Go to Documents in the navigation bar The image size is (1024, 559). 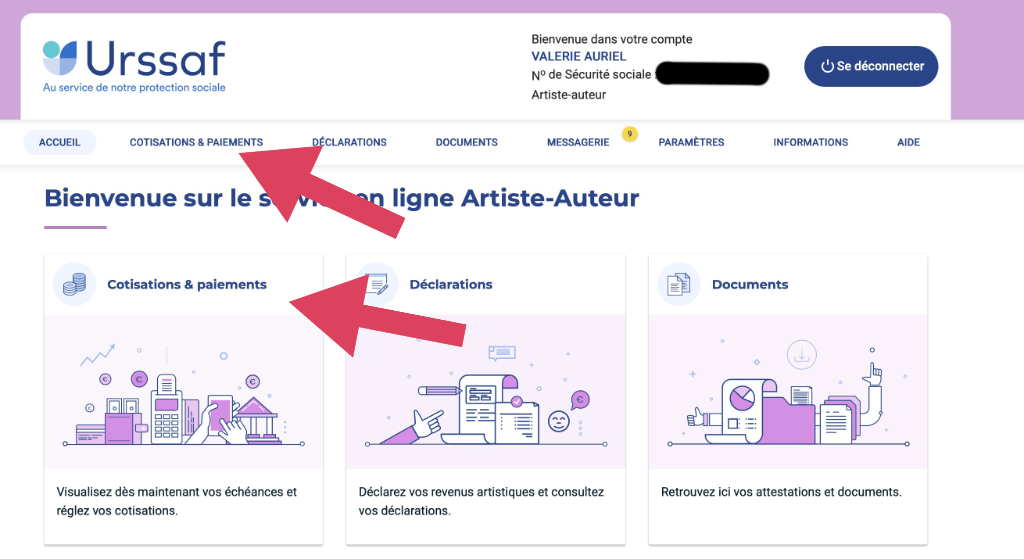tap(466, 142)
